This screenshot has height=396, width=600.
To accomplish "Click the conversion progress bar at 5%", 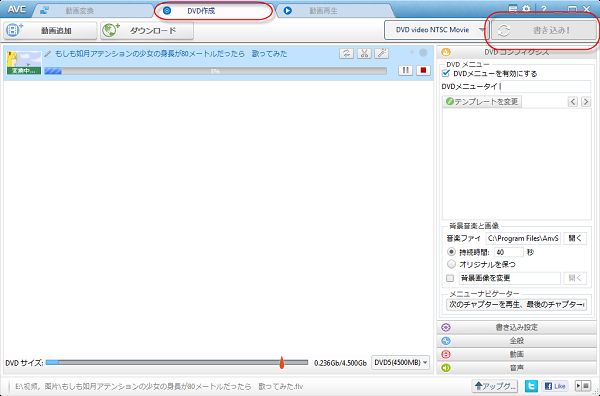I will coord(215,71).
